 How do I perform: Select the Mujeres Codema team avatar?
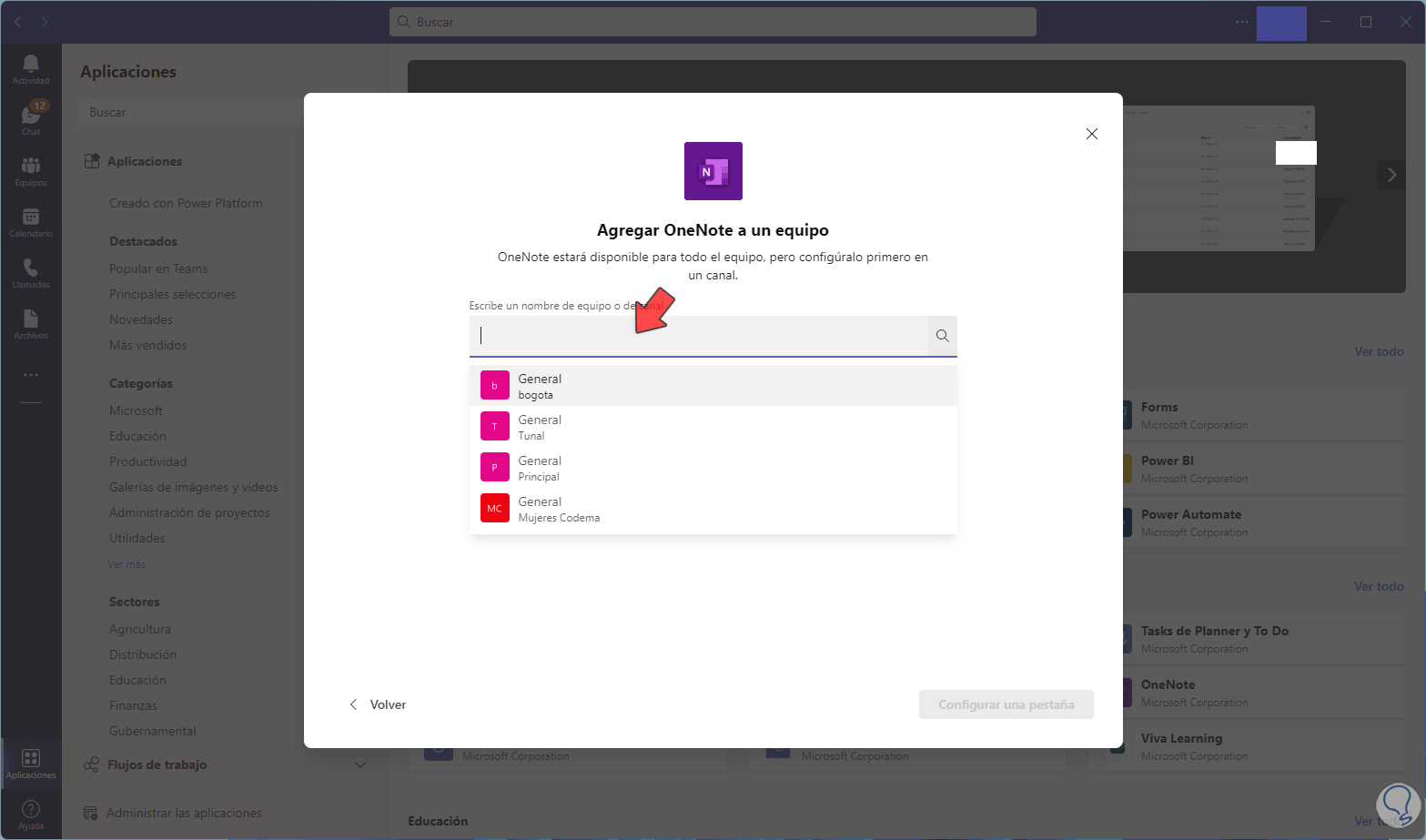point(495,509)
